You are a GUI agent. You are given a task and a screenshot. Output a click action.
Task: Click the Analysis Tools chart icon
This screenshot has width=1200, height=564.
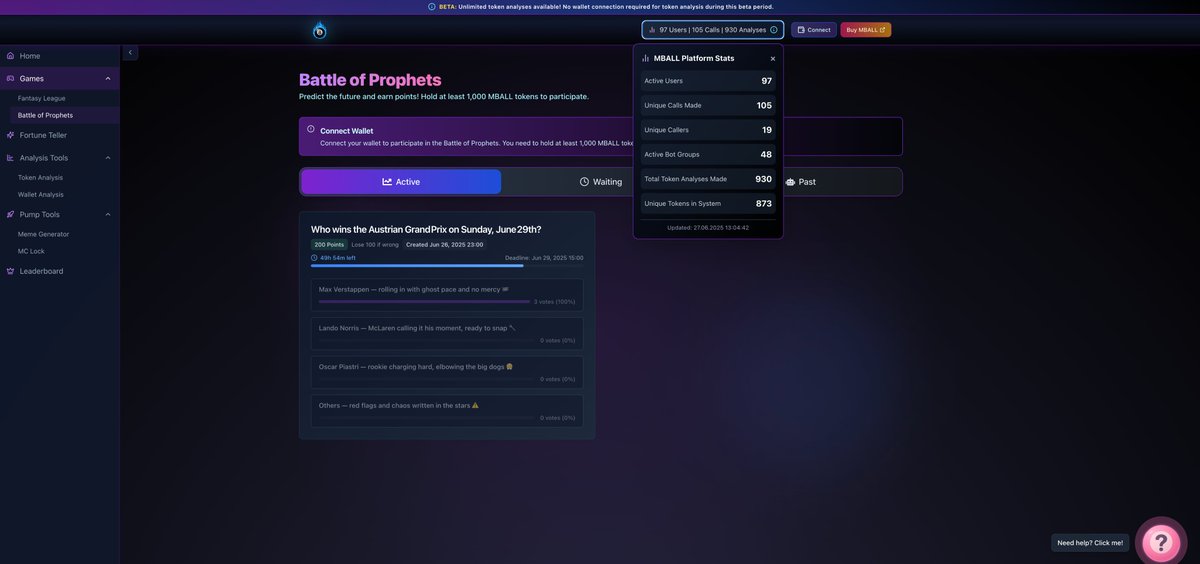10,158
